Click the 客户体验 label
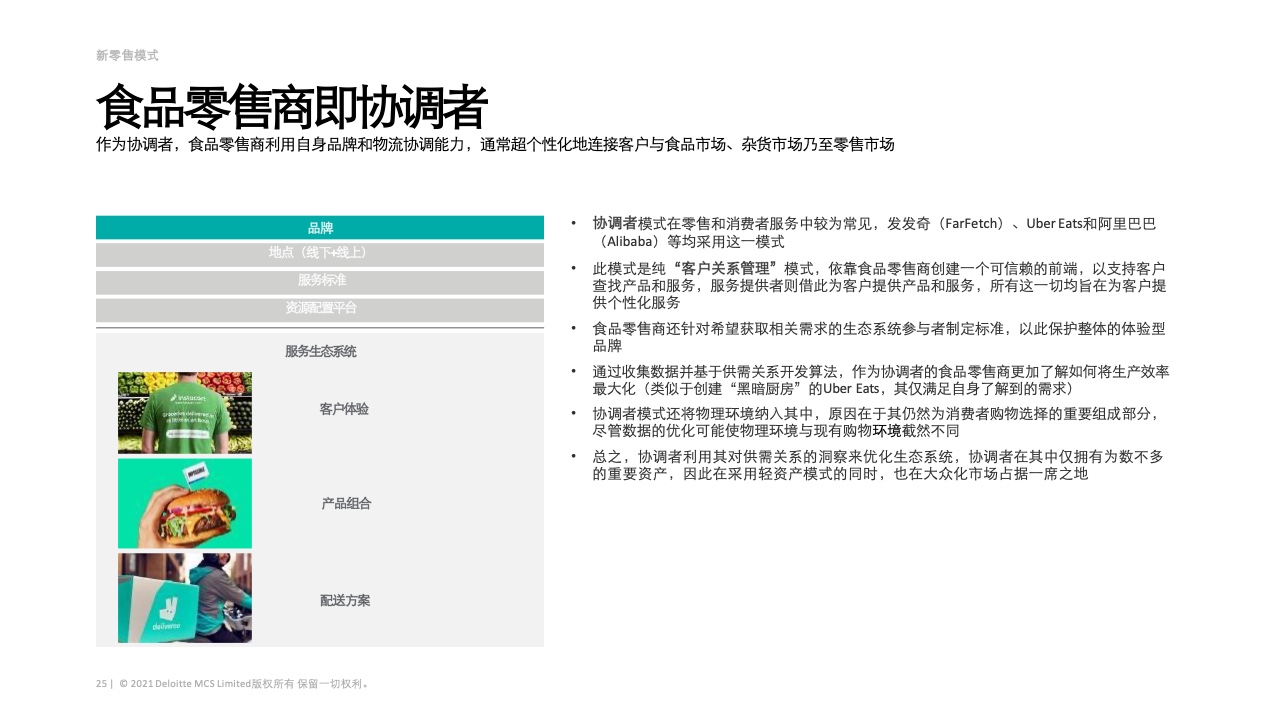The image size is (1280, 720). 344,409
